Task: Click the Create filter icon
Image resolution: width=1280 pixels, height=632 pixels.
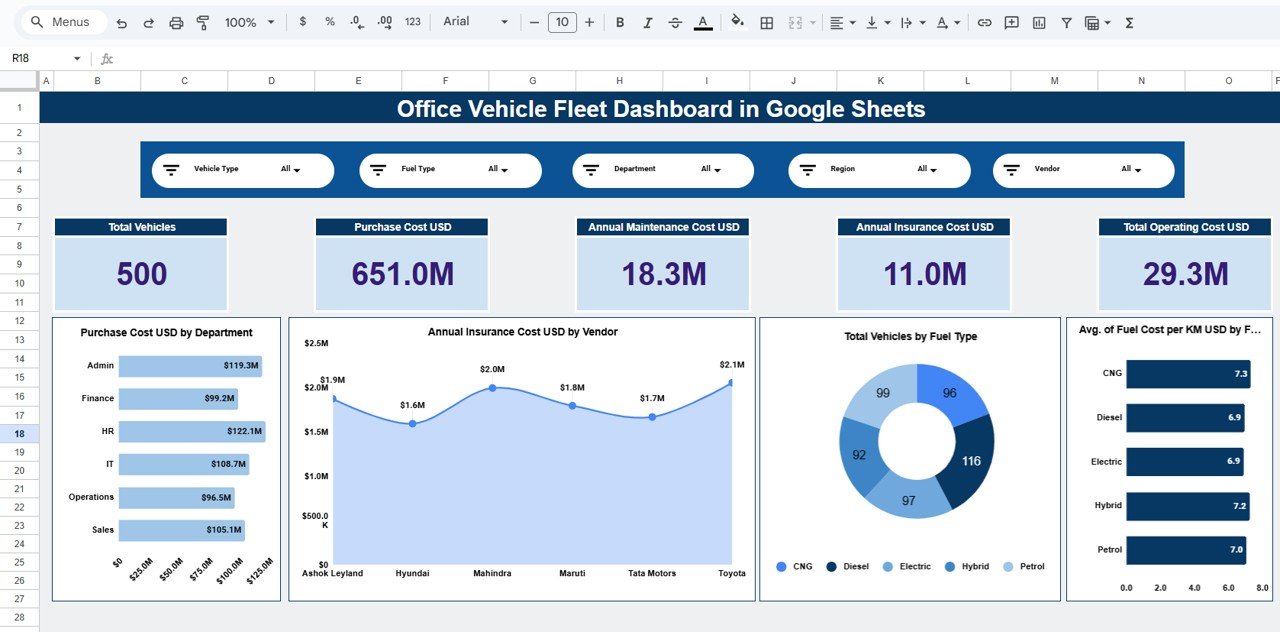Action: click(x=1067, y=21)
